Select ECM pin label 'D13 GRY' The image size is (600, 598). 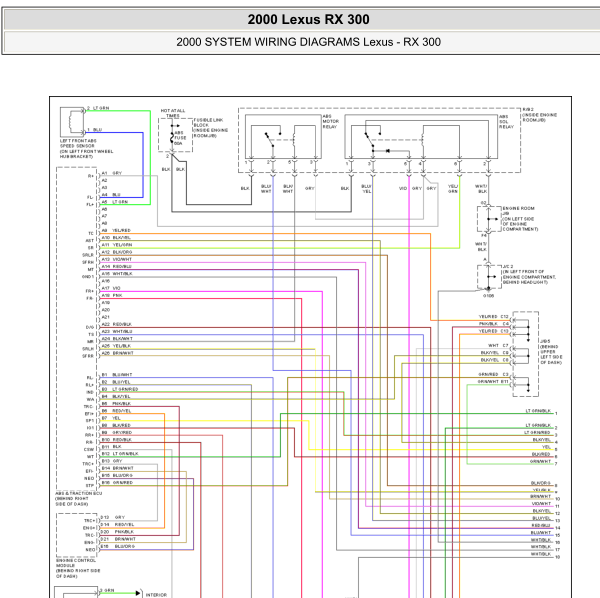pos(112,517)
